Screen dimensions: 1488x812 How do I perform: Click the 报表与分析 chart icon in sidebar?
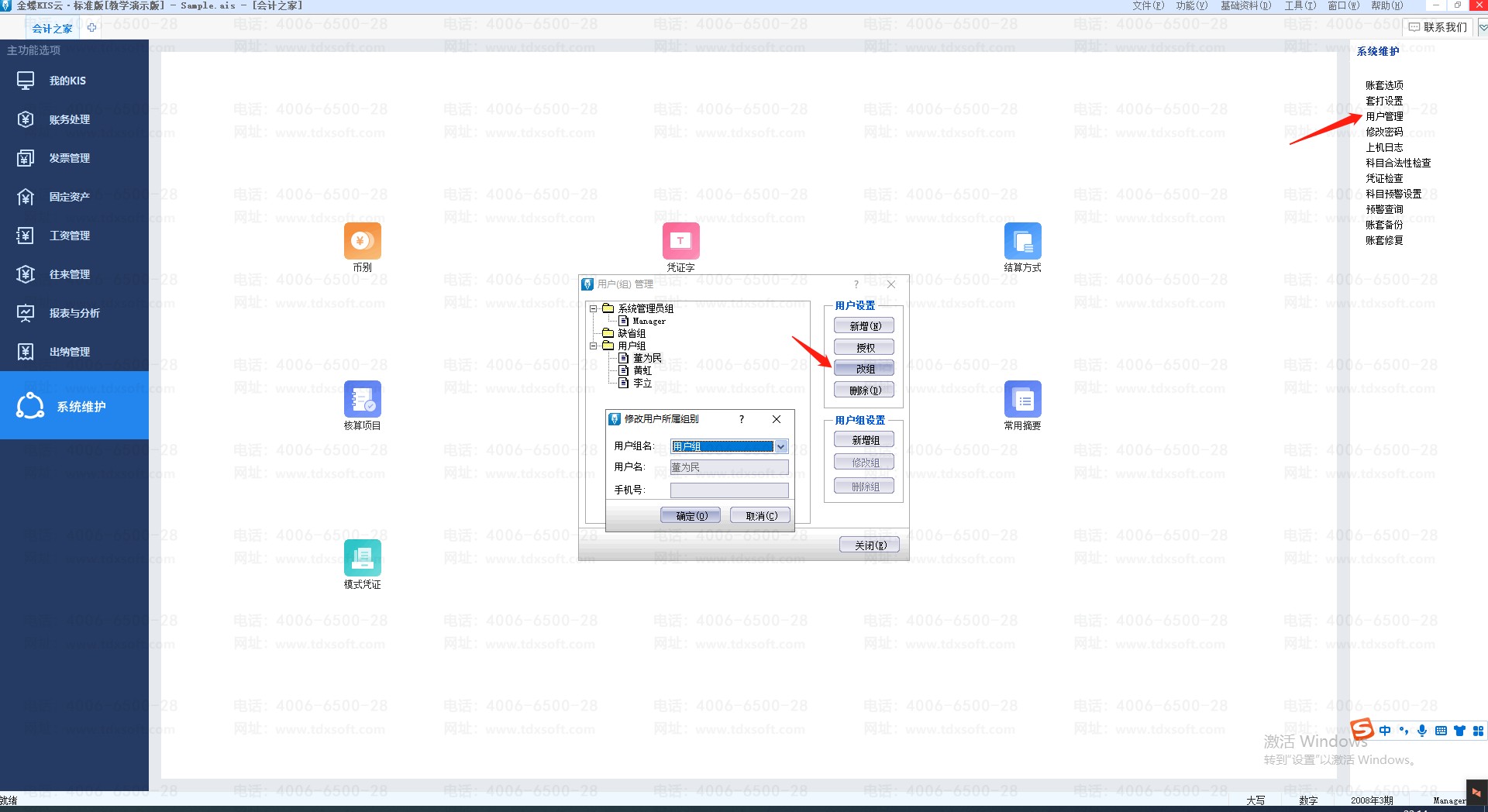[26, 313]
